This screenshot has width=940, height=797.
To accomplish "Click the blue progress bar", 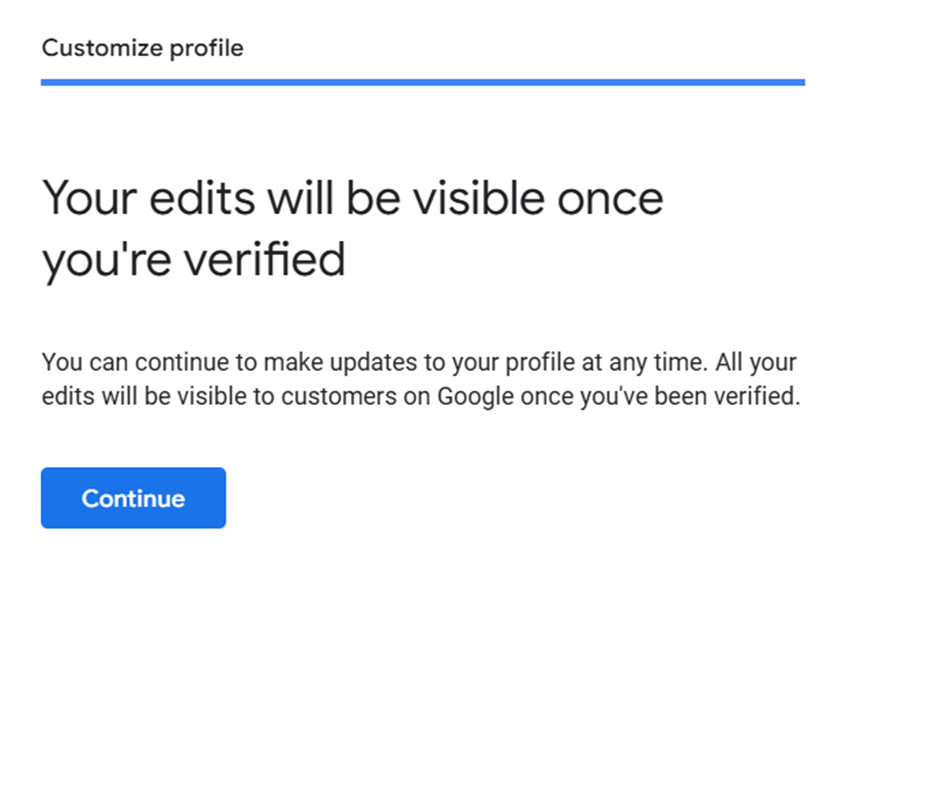I will click(x=422, y=82).
